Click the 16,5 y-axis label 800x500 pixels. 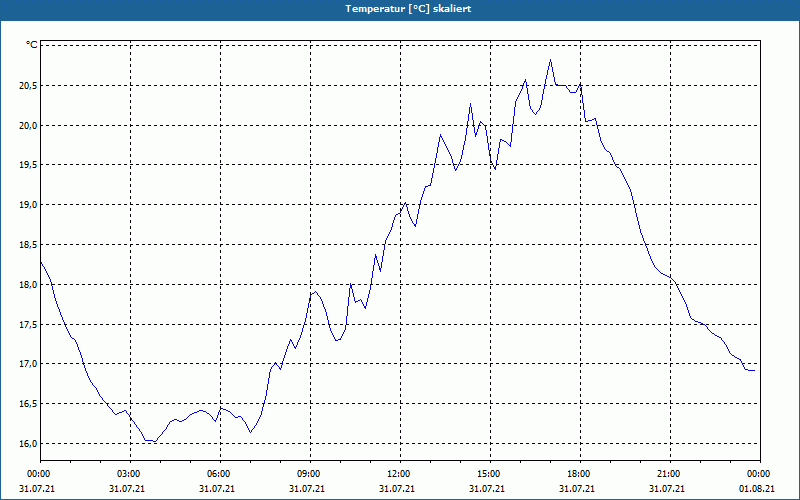point(28,404)
